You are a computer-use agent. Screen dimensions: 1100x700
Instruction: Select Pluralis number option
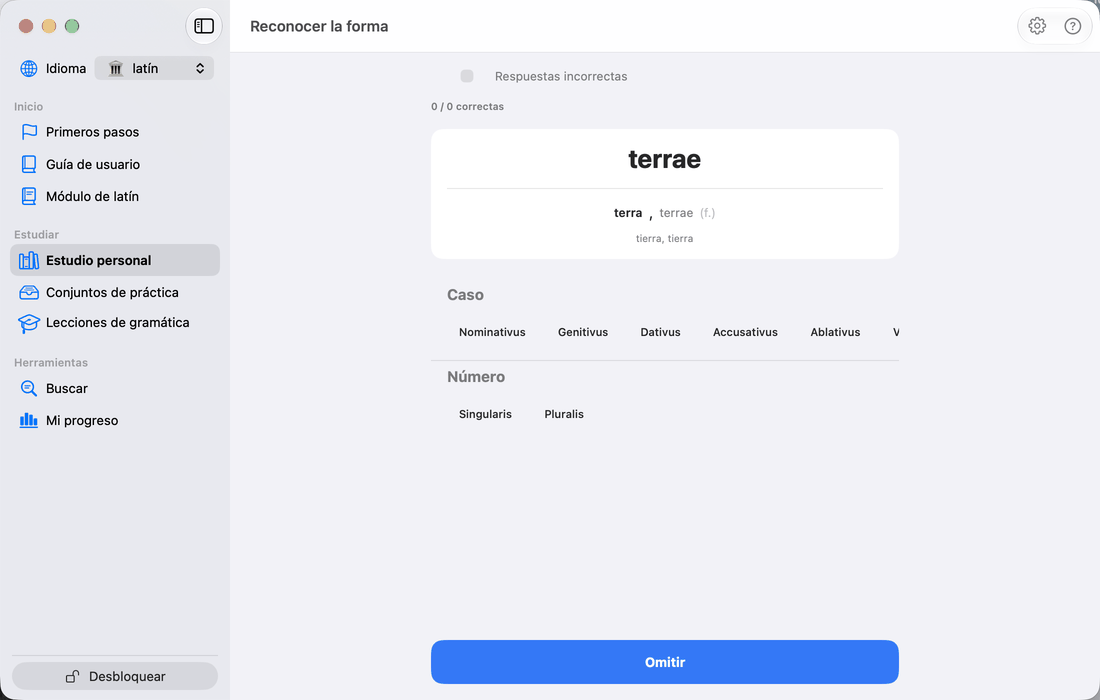564,414
